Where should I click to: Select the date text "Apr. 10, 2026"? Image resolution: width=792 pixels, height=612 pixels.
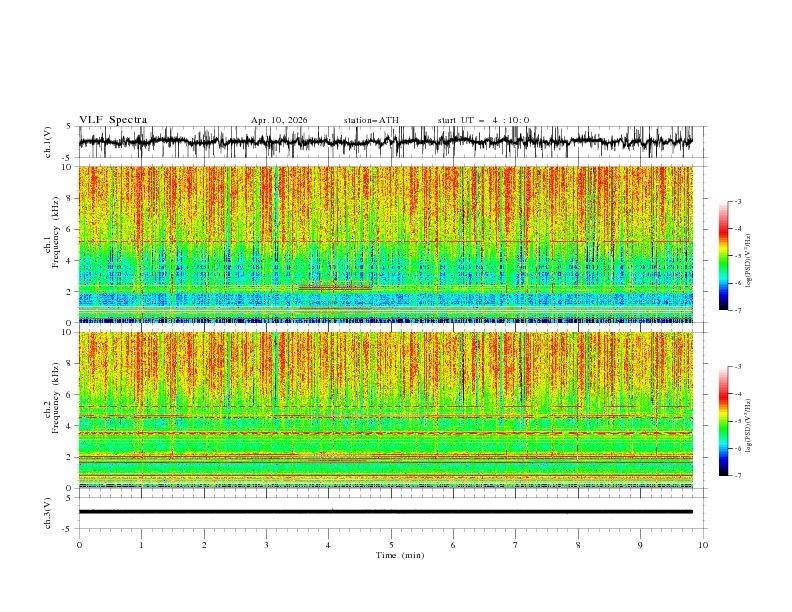279,120
